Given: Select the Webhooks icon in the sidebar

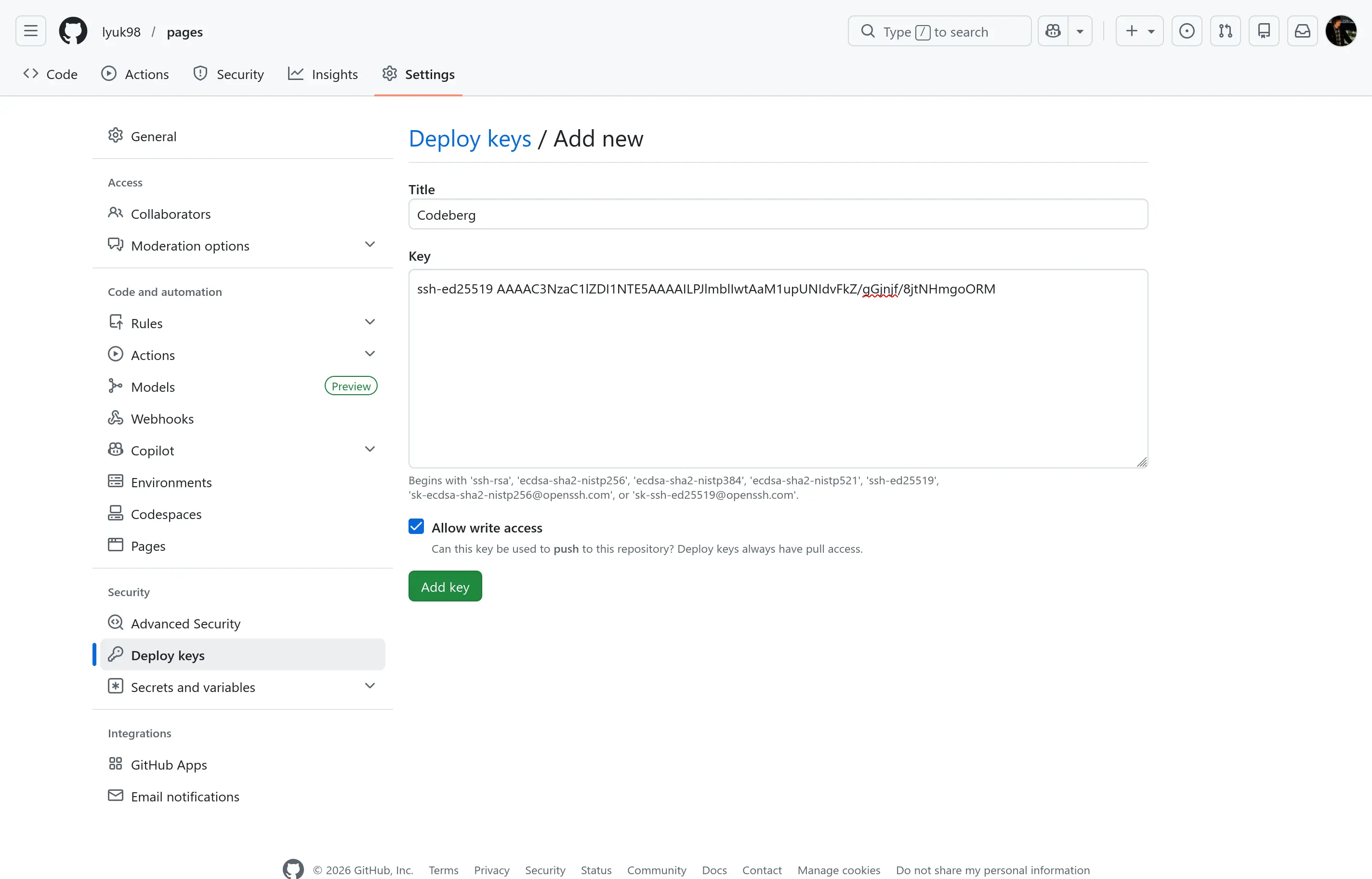Looking at the screenshot, I should tap(115, 418).
